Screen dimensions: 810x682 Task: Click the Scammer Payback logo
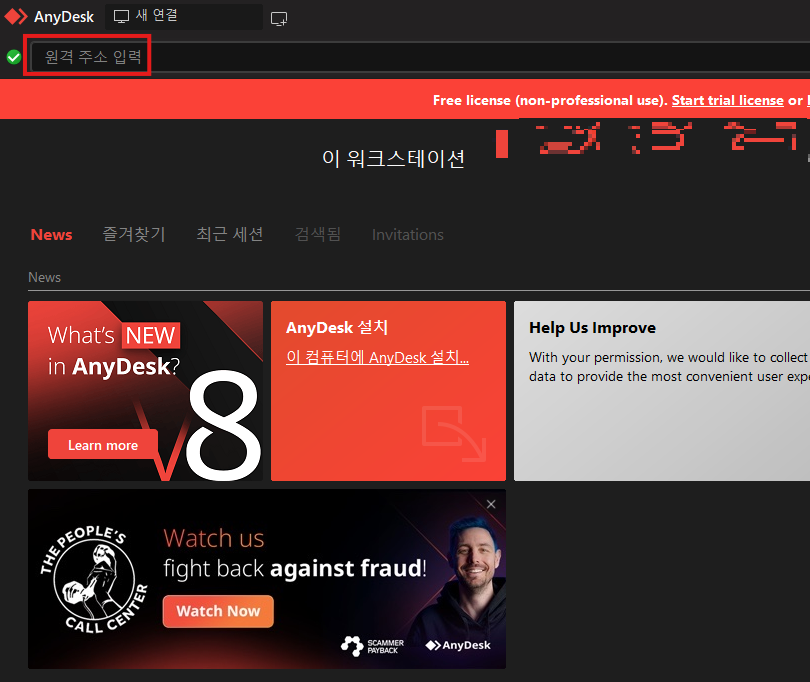(x=372, y=646)
